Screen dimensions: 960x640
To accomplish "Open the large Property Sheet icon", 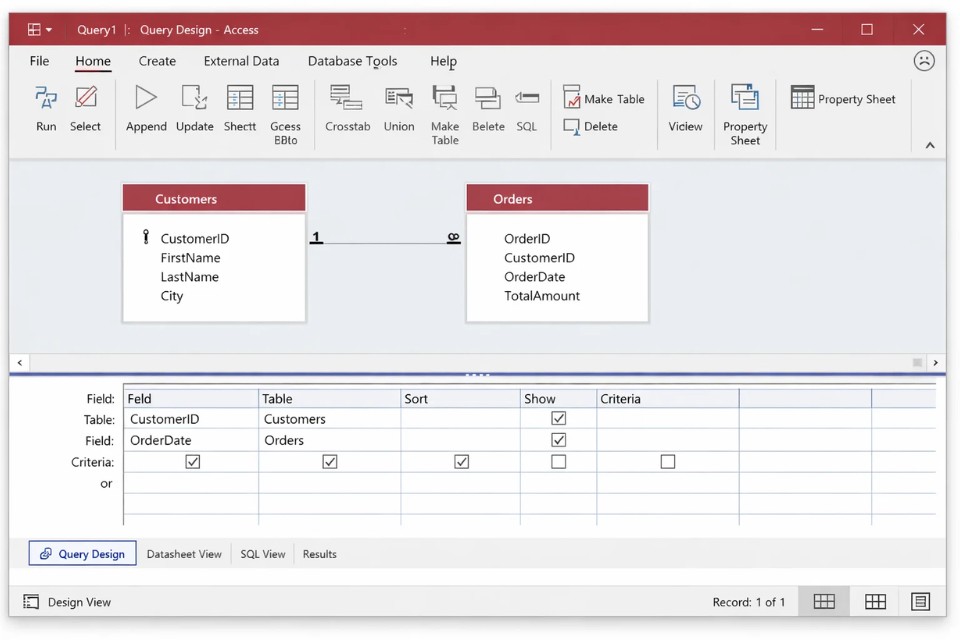I will click(745, 98).
